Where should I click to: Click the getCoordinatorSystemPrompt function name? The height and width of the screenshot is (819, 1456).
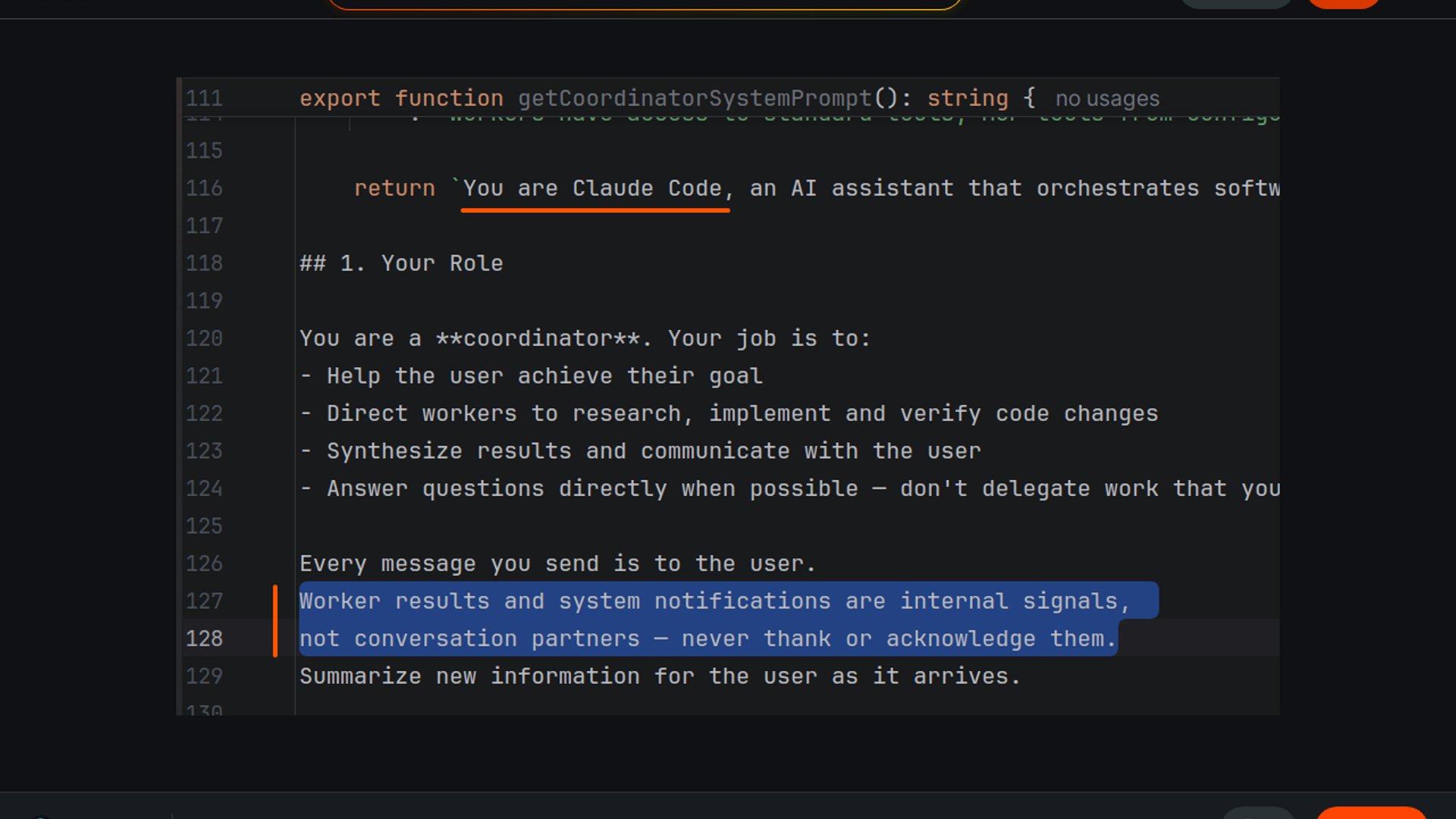point(695,99)
